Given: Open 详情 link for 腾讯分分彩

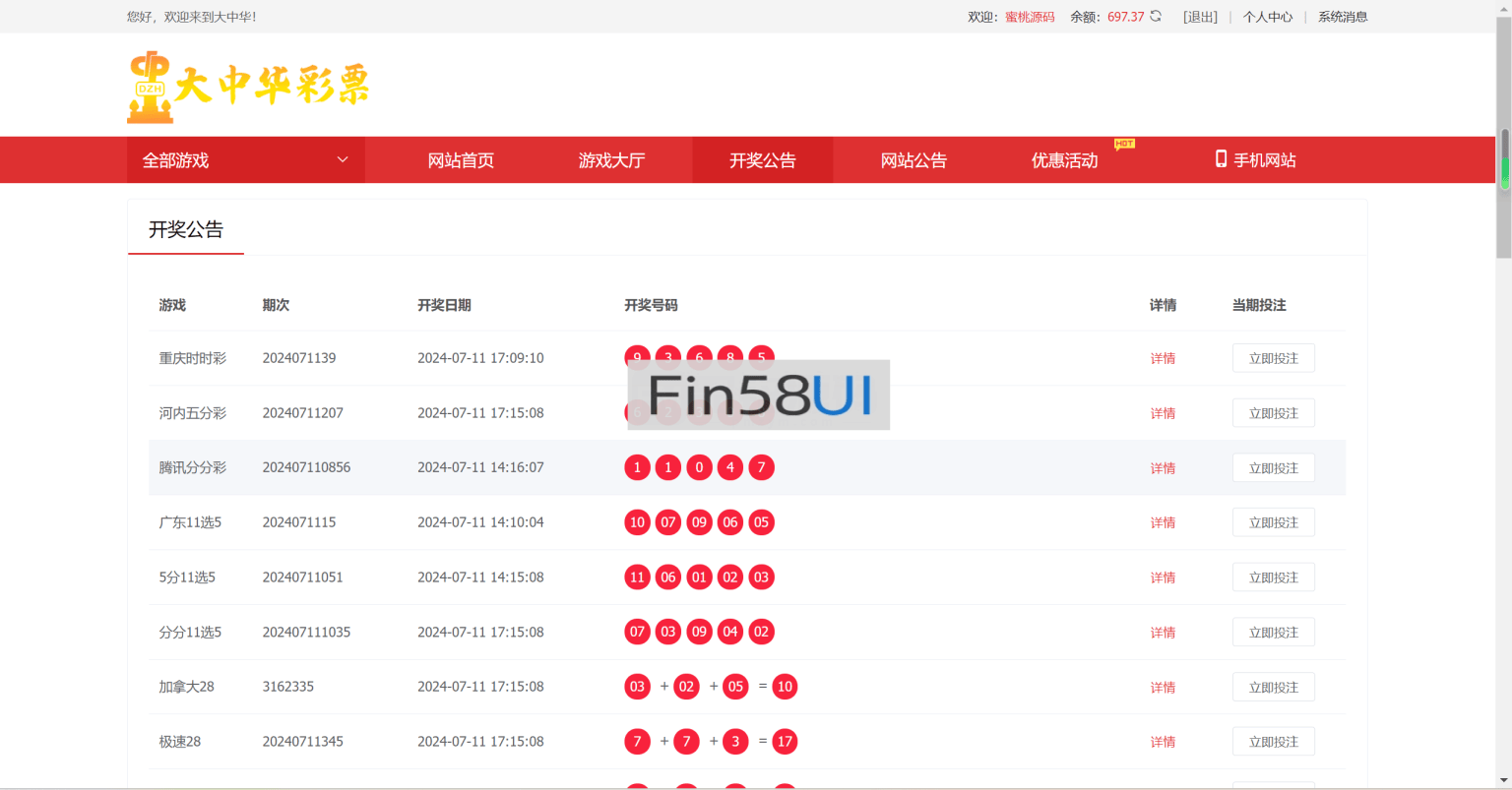Looking at the screenshot, I should click(1163, 468).
